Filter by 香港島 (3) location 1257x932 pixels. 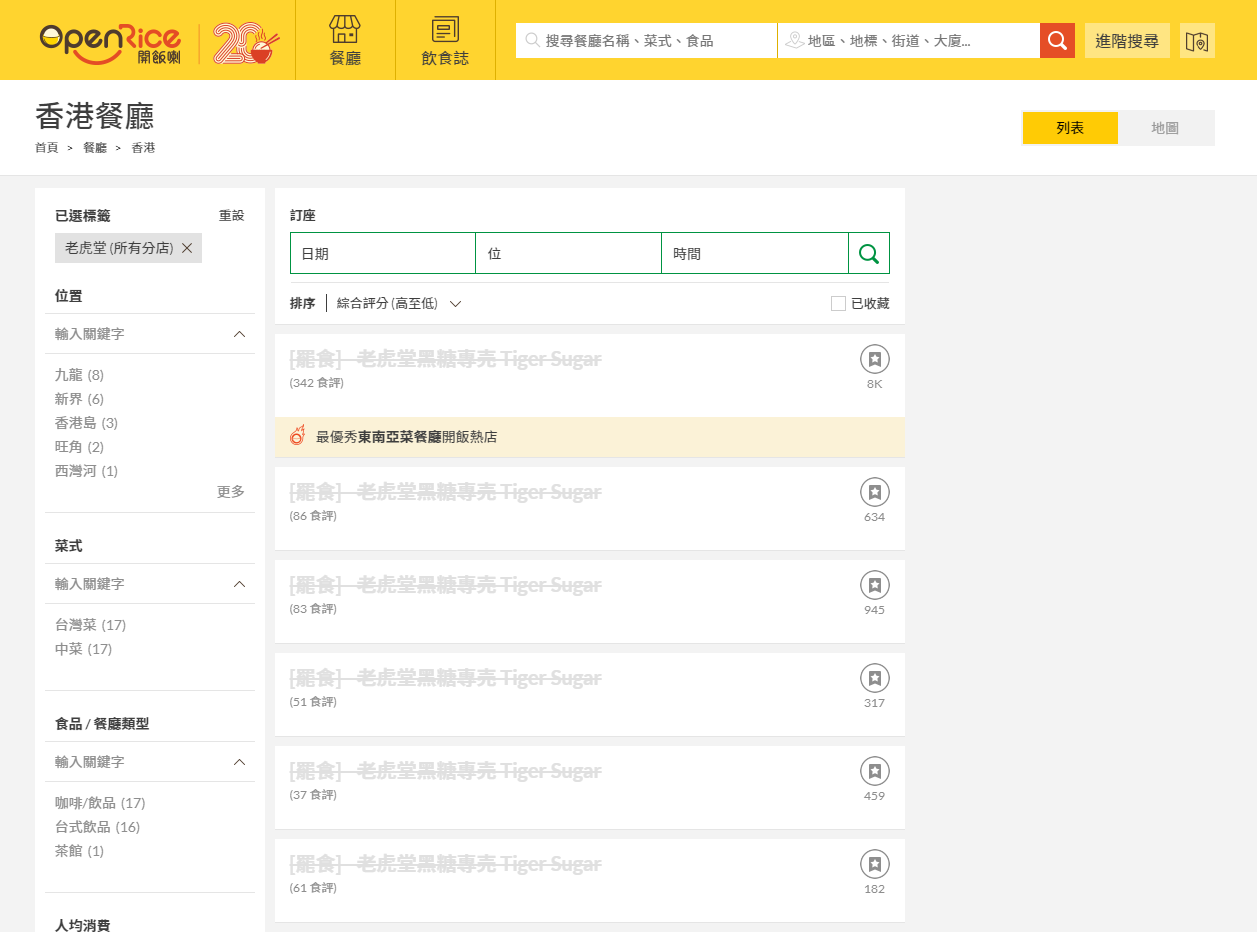pyautogui.click(x=86, y=423)
